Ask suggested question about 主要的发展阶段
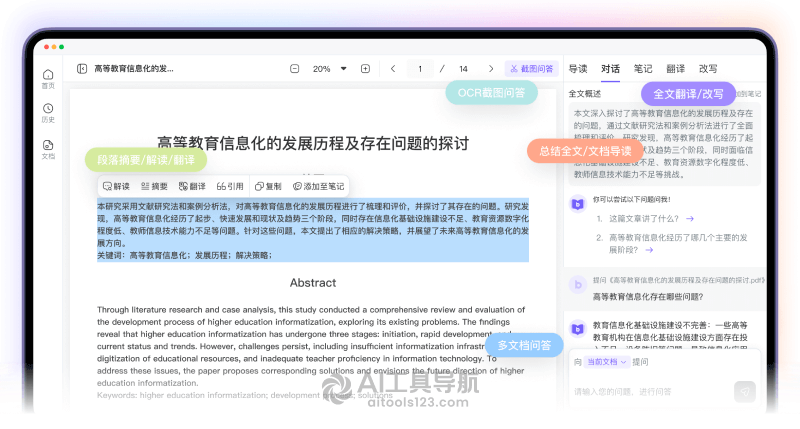Viewport: 800px width, 429px height. pyautogui.click(x=672, y=243)
